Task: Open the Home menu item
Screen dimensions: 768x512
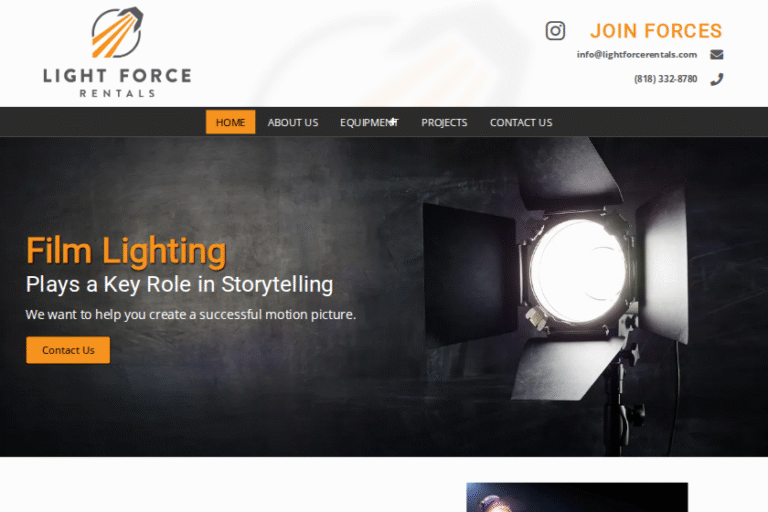Action: pos(230,122)
